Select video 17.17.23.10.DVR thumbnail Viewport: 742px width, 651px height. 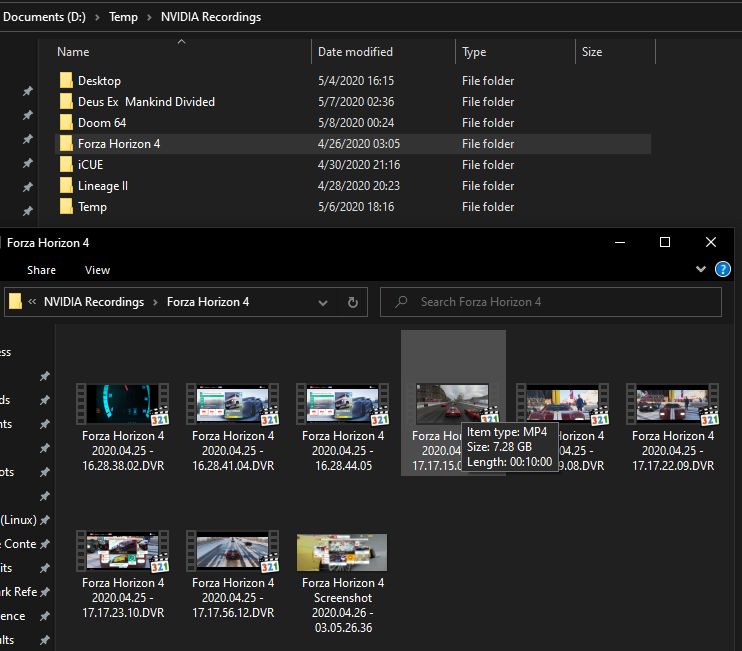coord(123,551)
